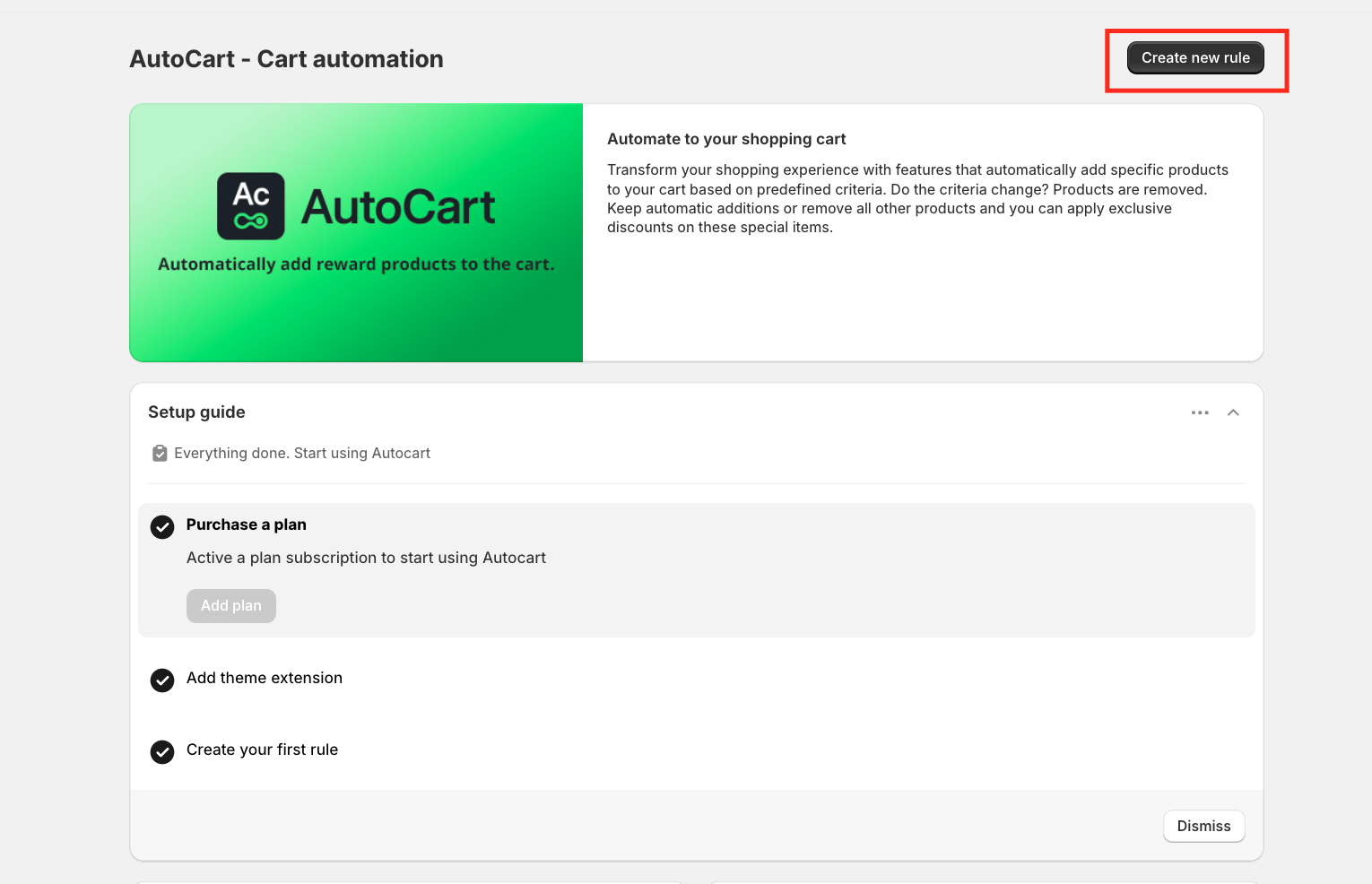The width and height of the screenshot is (1372, 884).
Task: Click the AutoCart - Cart automation page title
Action: 286,59
